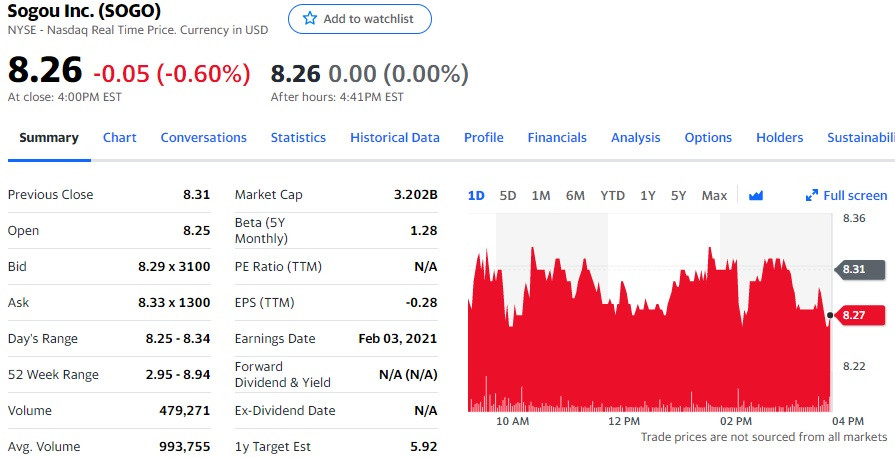Viewport: 895px width, 458px height.
Task: View the Profile tab
Action: 484,138
